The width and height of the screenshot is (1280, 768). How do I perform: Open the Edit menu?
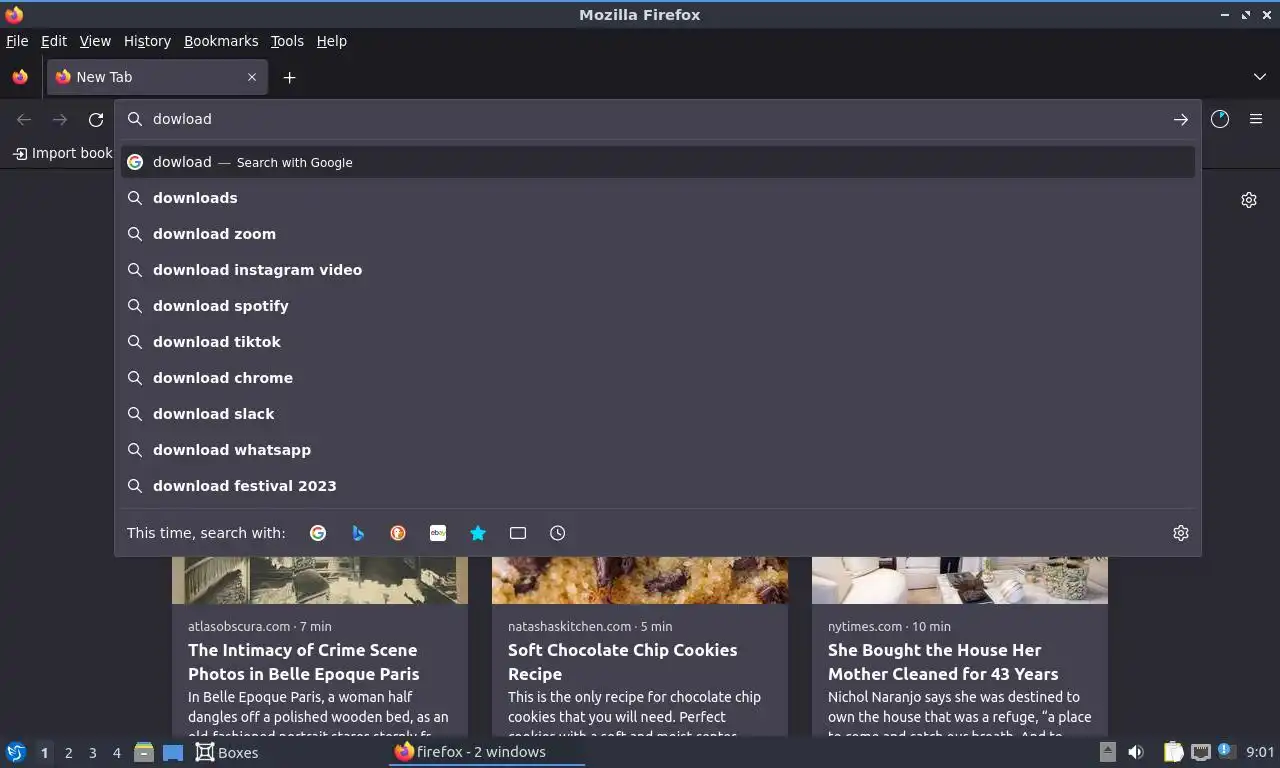pyautogui.click(x=54, y=41)
